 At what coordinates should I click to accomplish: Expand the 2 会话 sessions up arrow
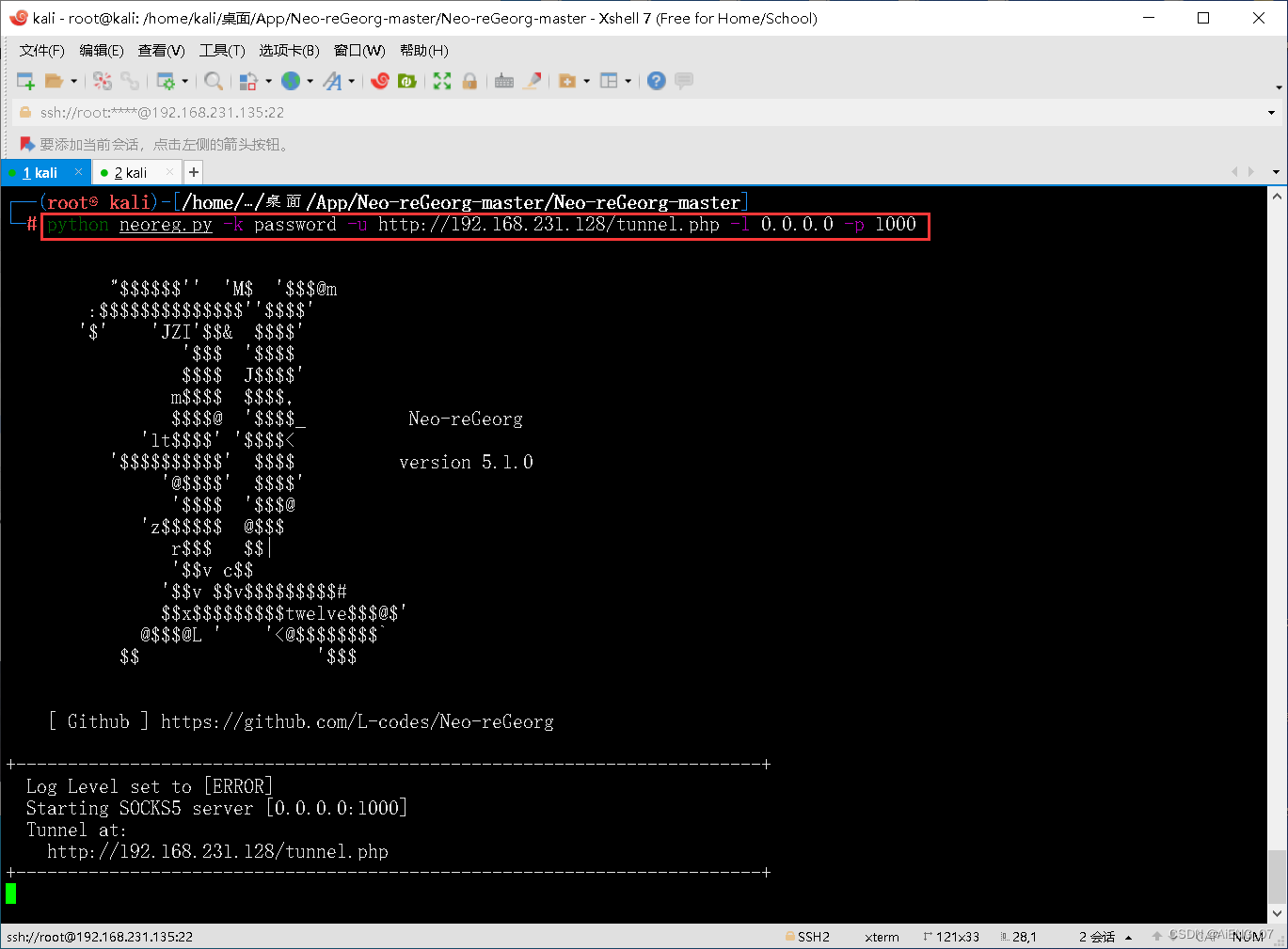click(x=1128, y=938)
